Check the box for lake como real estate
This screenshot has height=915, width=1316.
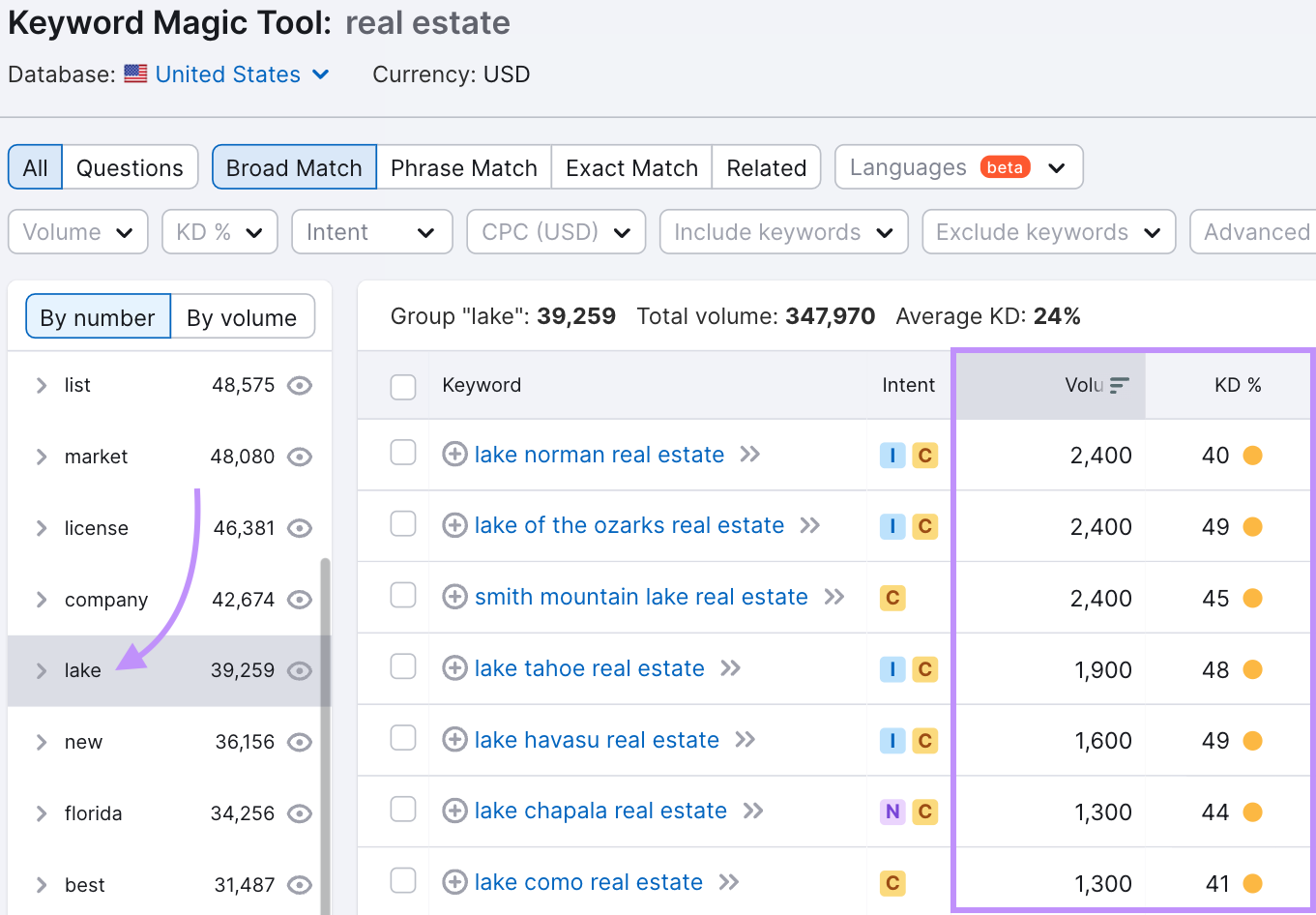[x=403, y=880]
